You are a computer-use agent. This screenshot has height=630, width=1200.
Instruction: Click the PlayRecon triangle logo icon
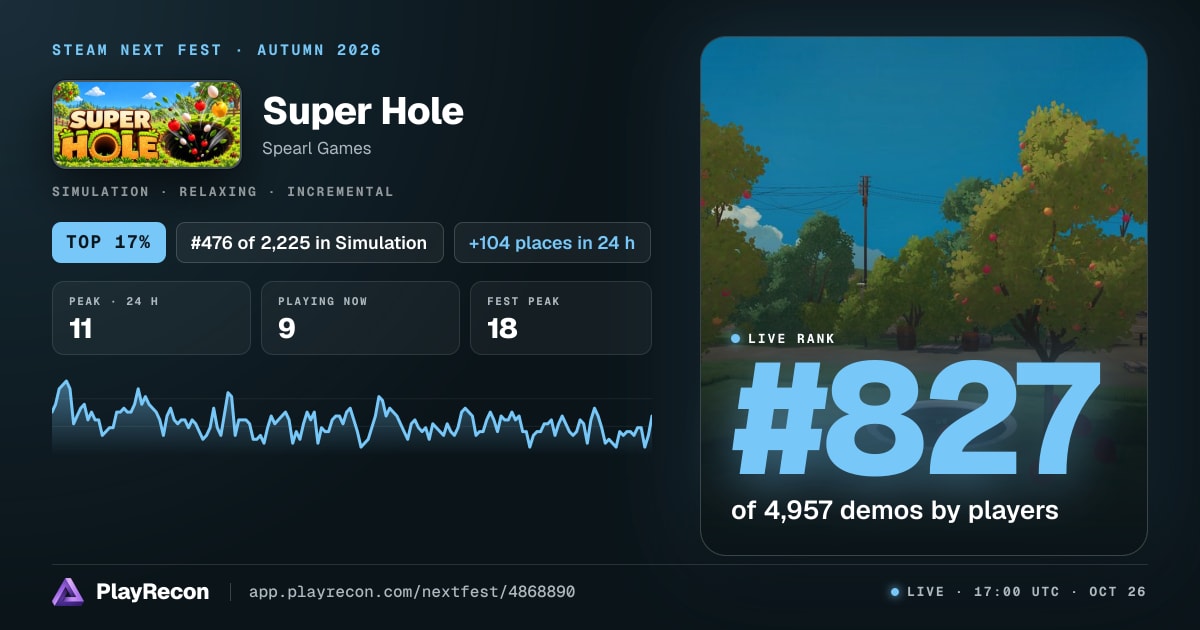[x=68, y=592]
